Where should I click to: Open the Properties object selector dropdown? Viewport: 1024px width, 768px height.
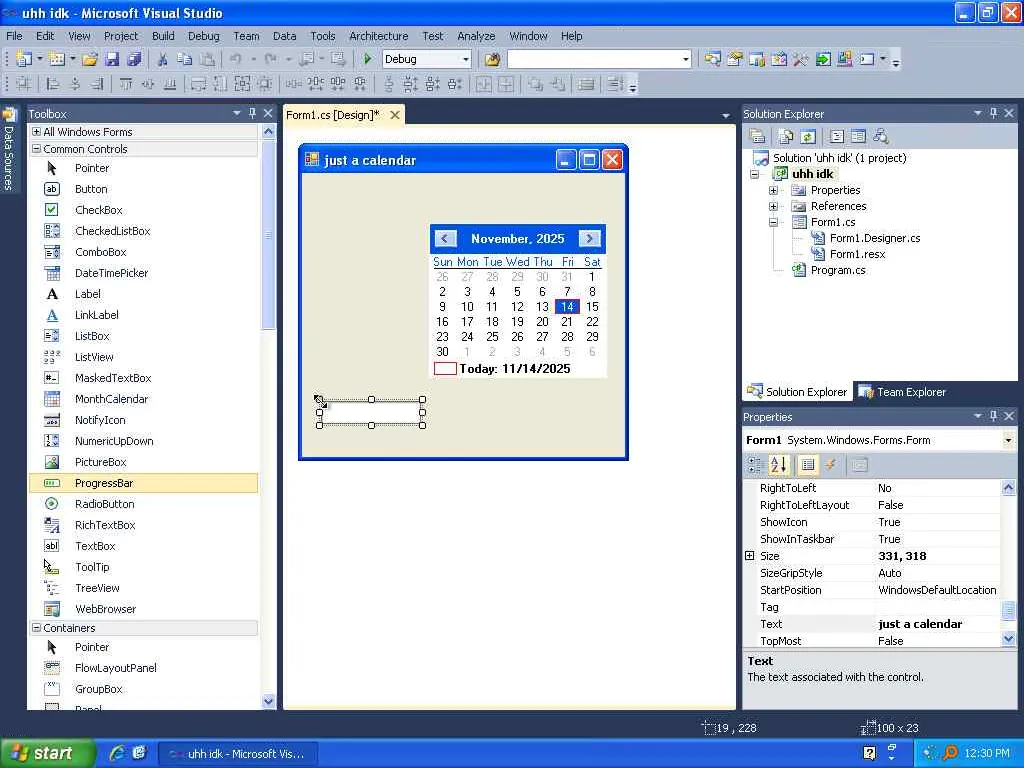point(1008,440)
